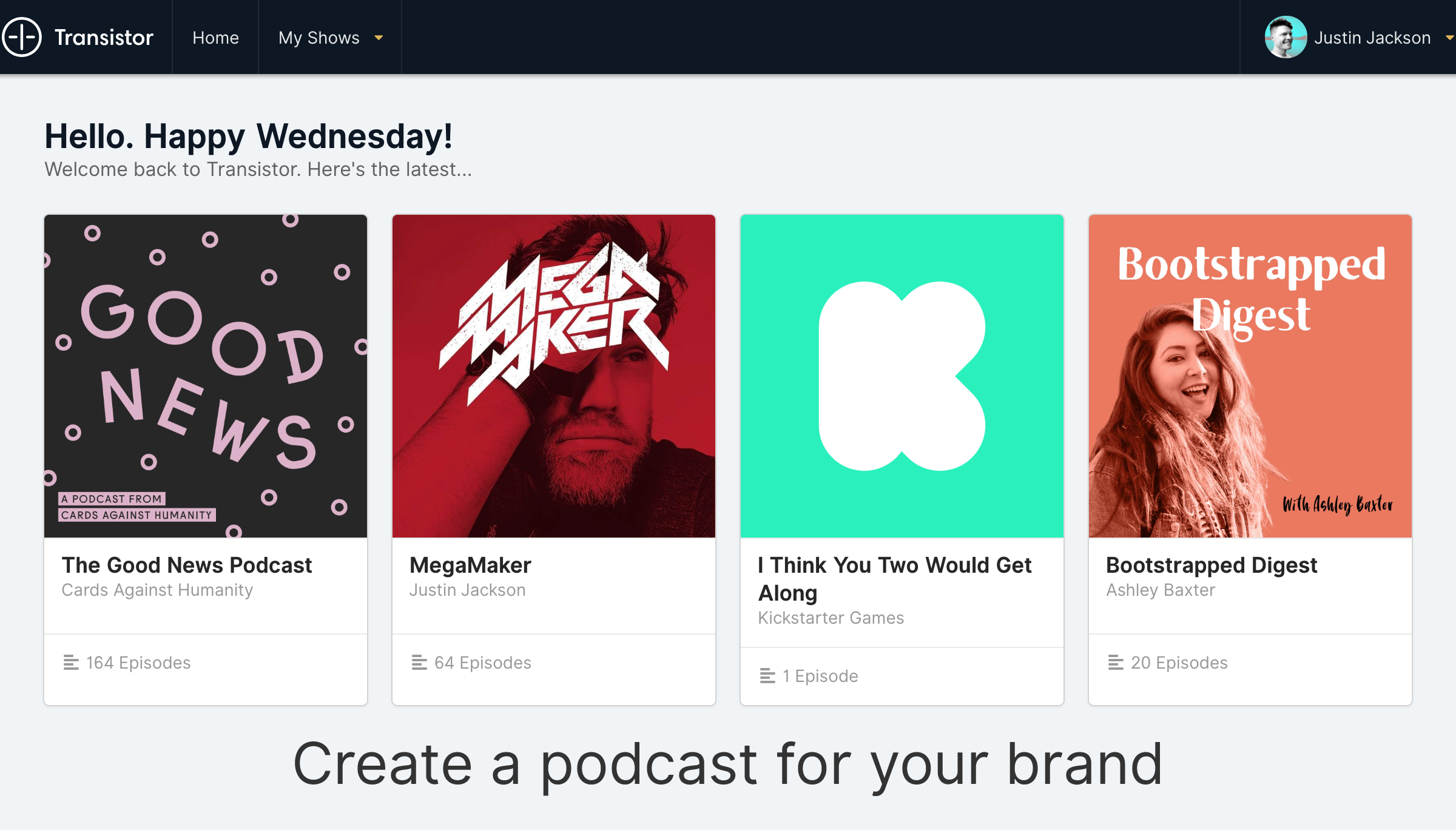This screenshot has width=1456, height=830.
Task: Open the My Shows menu
Action: point(331,38)
